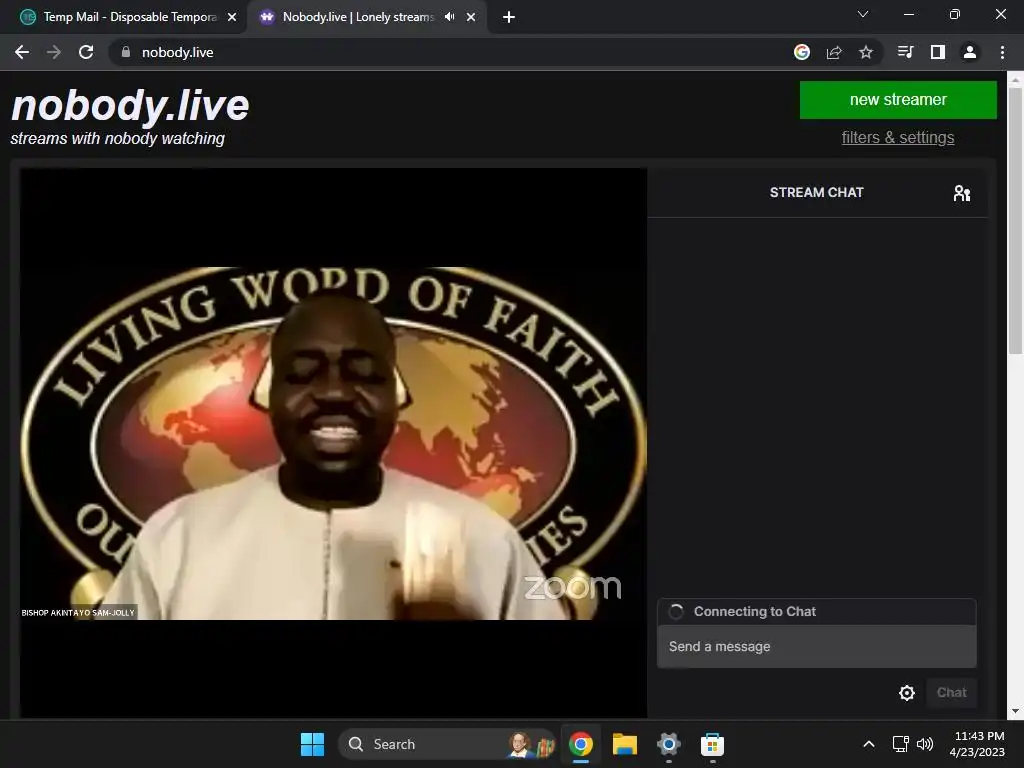
Task: Open a new browser tab
Action: [509, 18]
